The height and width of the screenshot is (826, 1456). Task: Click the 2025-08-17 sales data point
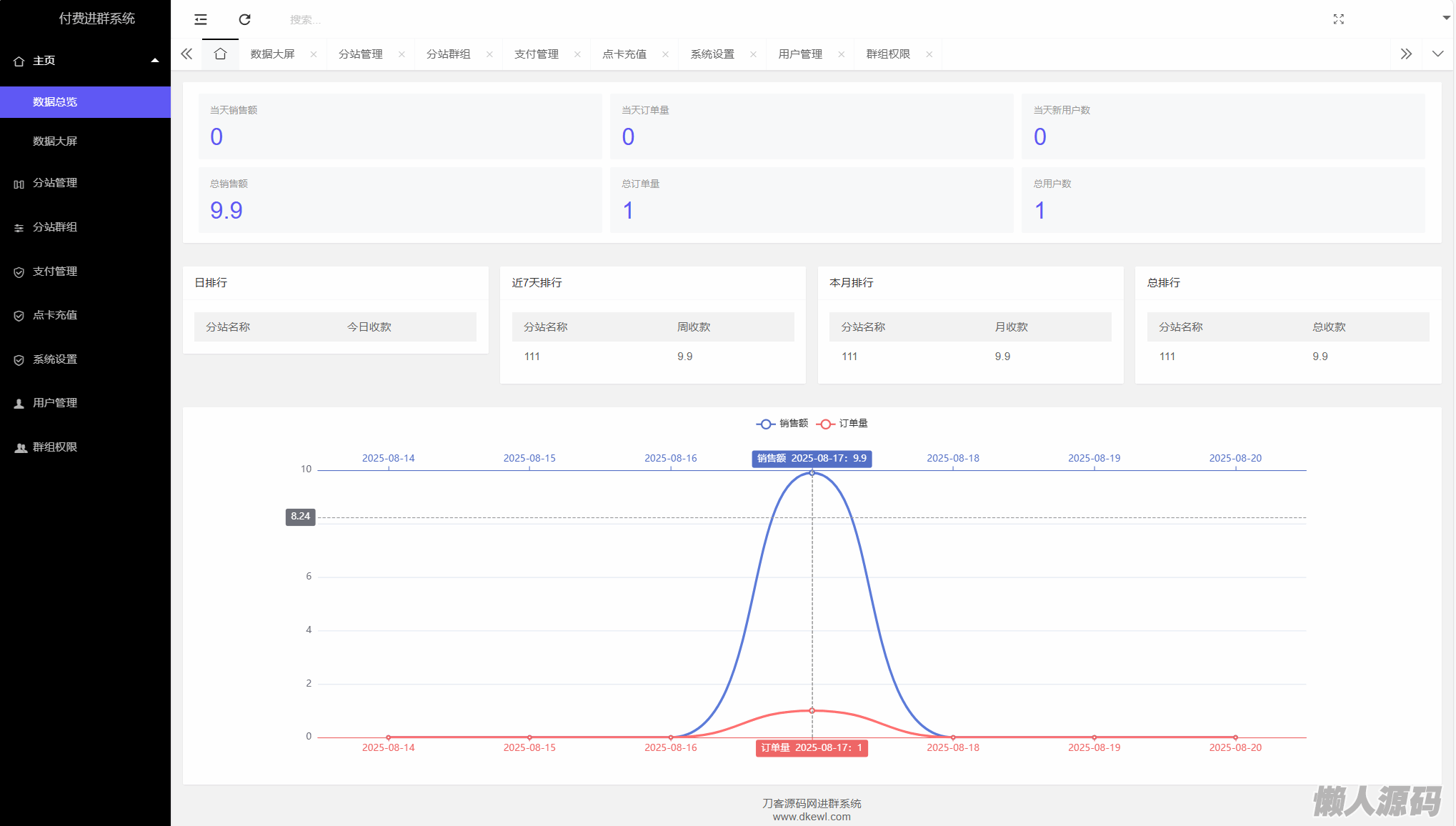[812, 473]
